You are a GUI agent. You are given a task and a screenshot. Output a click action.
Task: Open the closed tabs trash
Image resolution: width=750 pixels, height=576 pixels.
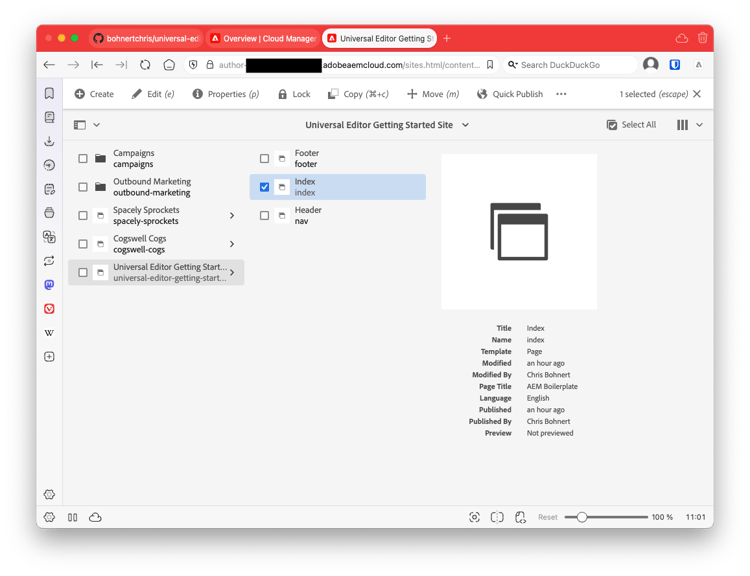(702, 38)
